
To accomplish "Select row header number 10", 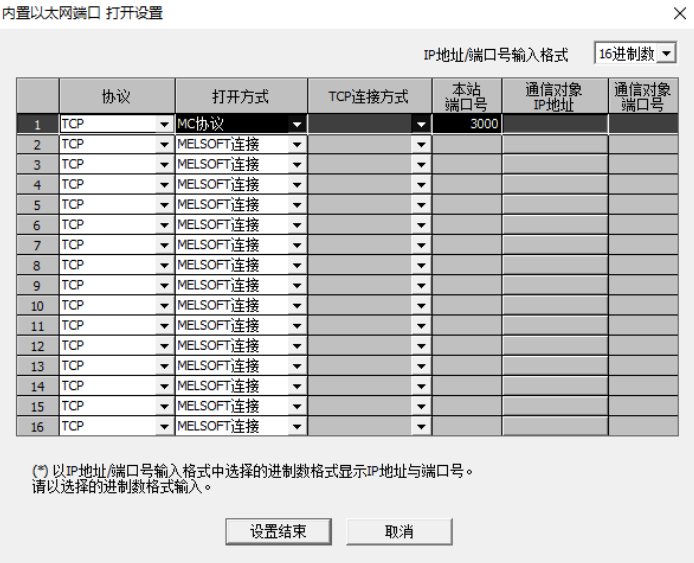I will 37,306.
